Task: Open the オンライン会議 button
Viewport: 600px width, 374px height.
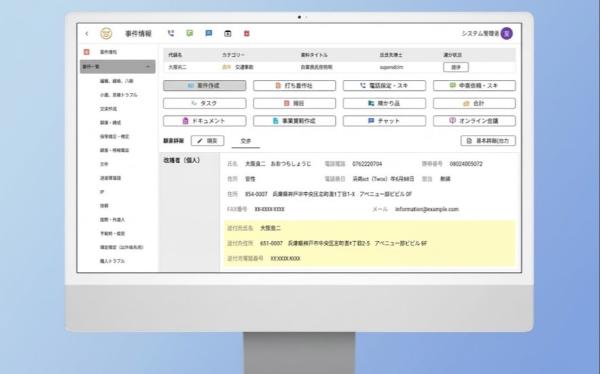Action: coord(474,121)
